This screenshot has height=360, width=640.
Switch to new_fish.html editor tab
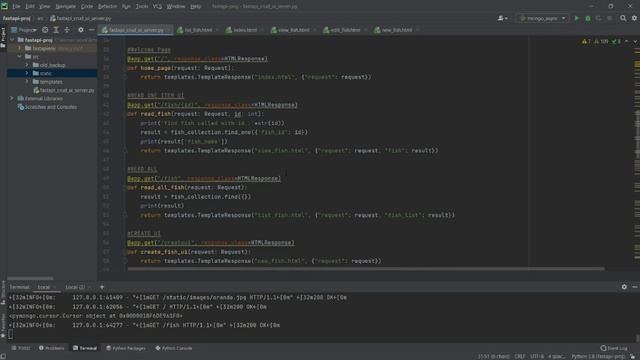point(396,30)
